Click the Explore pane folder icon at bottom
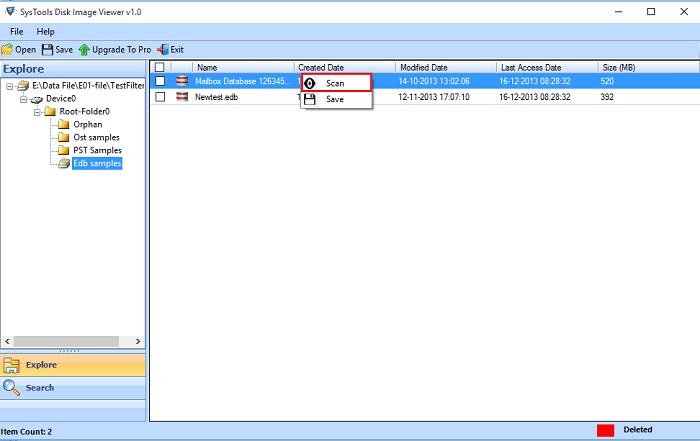The width and height of the screenshot is (700, 441). pos(11,365)
